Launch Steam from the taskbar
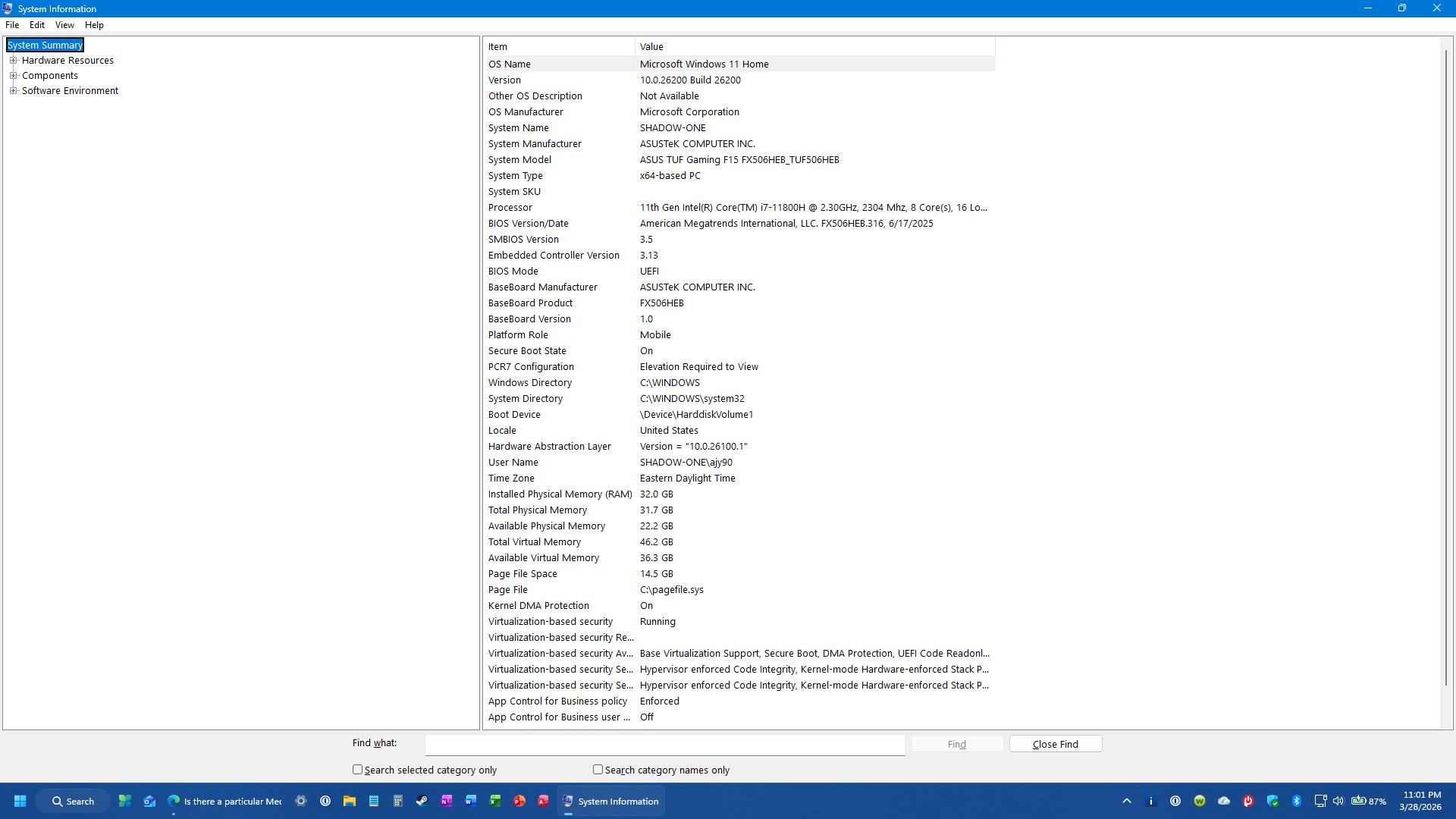 click(422, 801)
